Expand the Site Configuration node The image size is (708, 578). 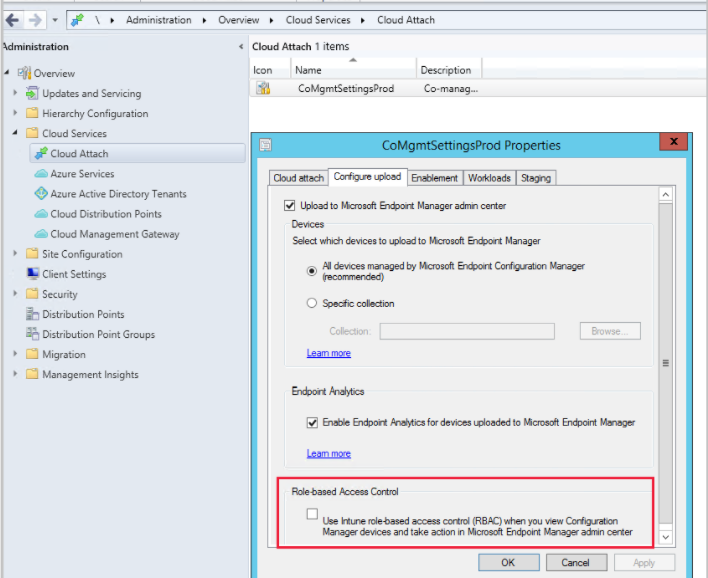(x=15, y=253)
